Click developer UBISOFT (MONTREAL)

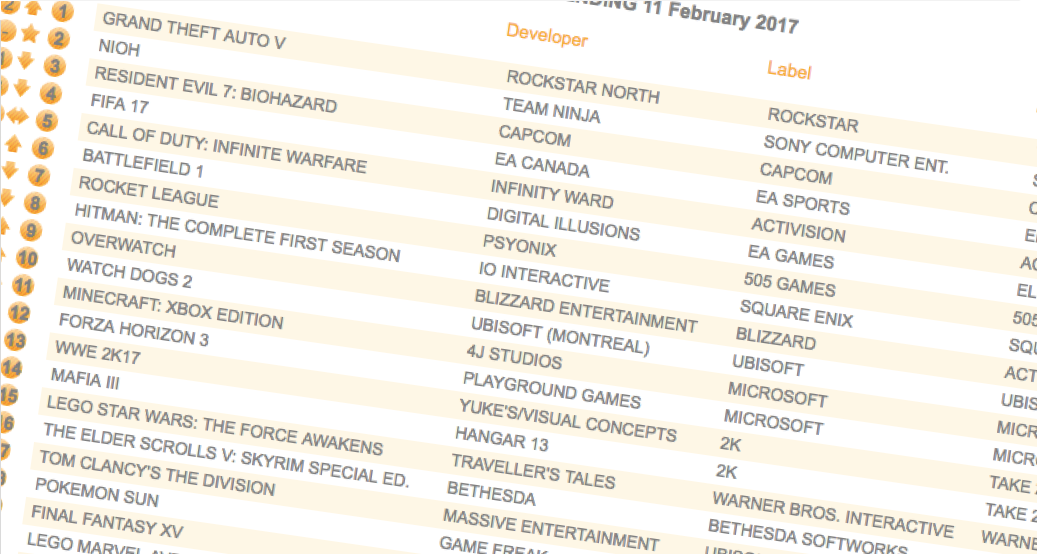point(560,336)
